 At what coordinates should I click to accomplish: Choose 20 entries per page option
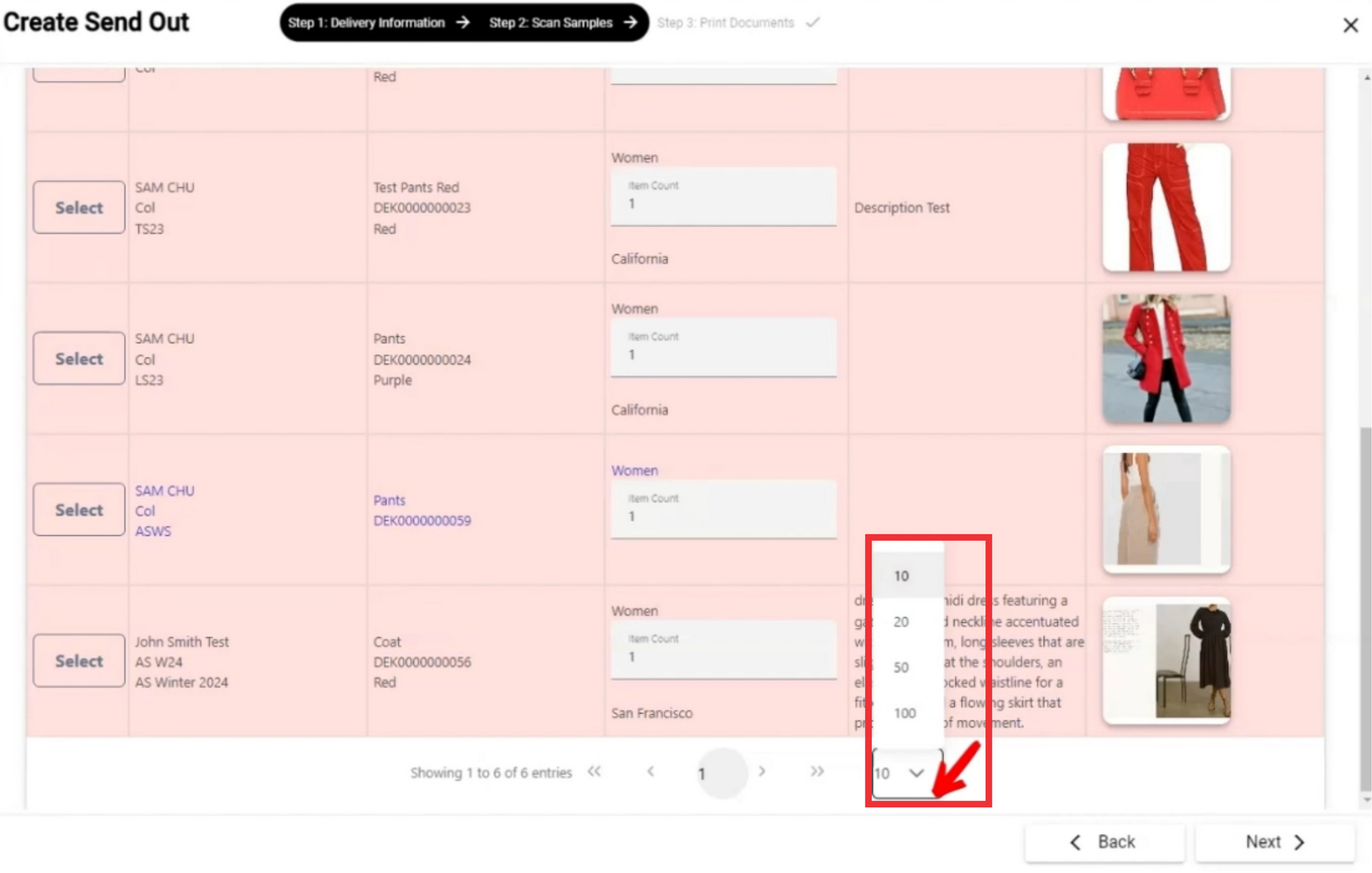(908, 622)
